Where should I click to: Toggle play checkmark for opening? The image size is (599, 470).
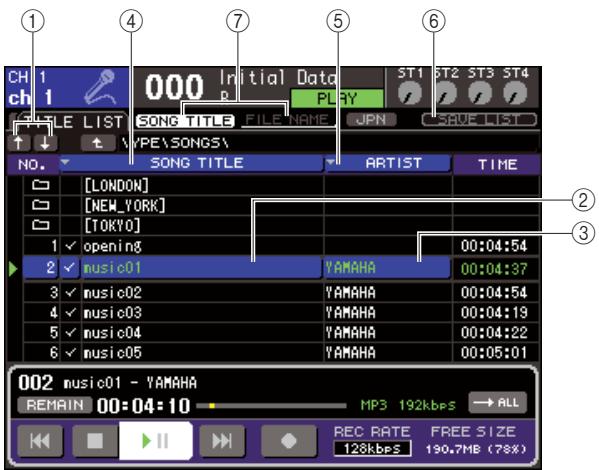click(70, 246)
